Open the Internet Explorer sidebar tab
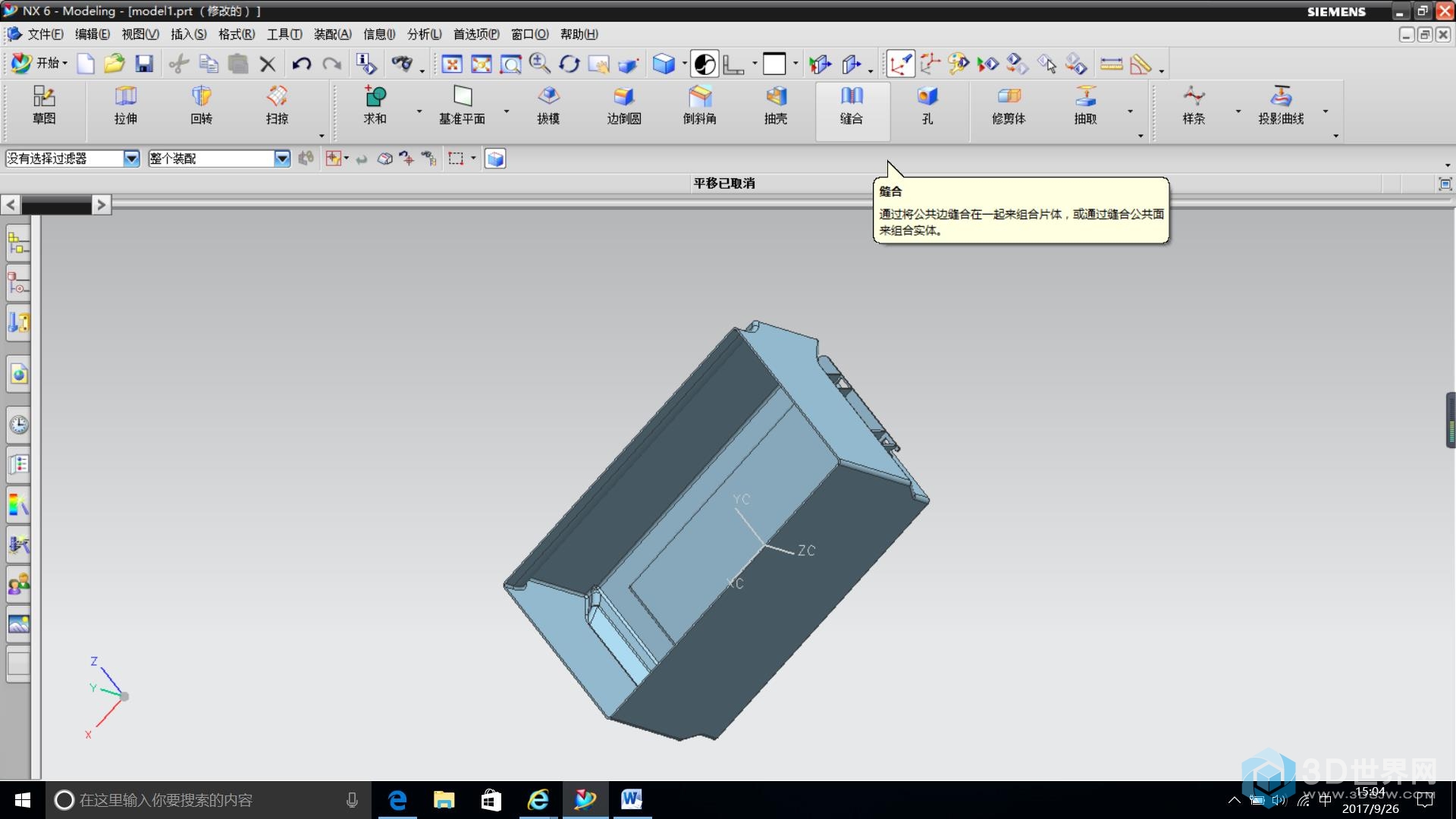Viewport: 1456px width, 819px height. (x=18, y=374)
